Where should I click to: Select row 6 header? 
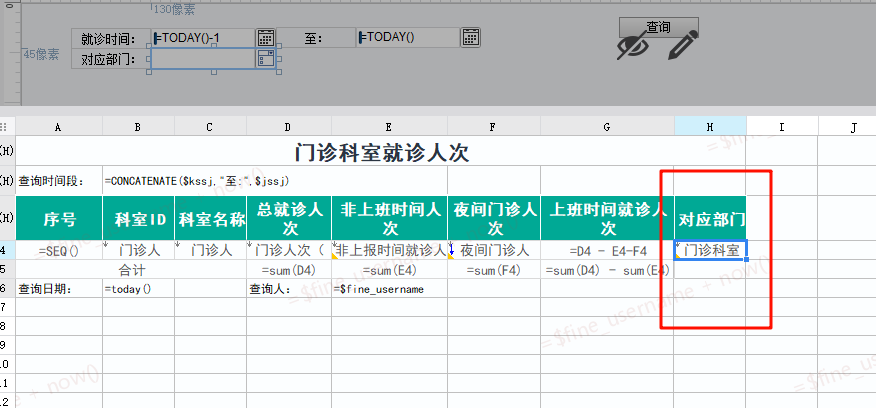7,288
